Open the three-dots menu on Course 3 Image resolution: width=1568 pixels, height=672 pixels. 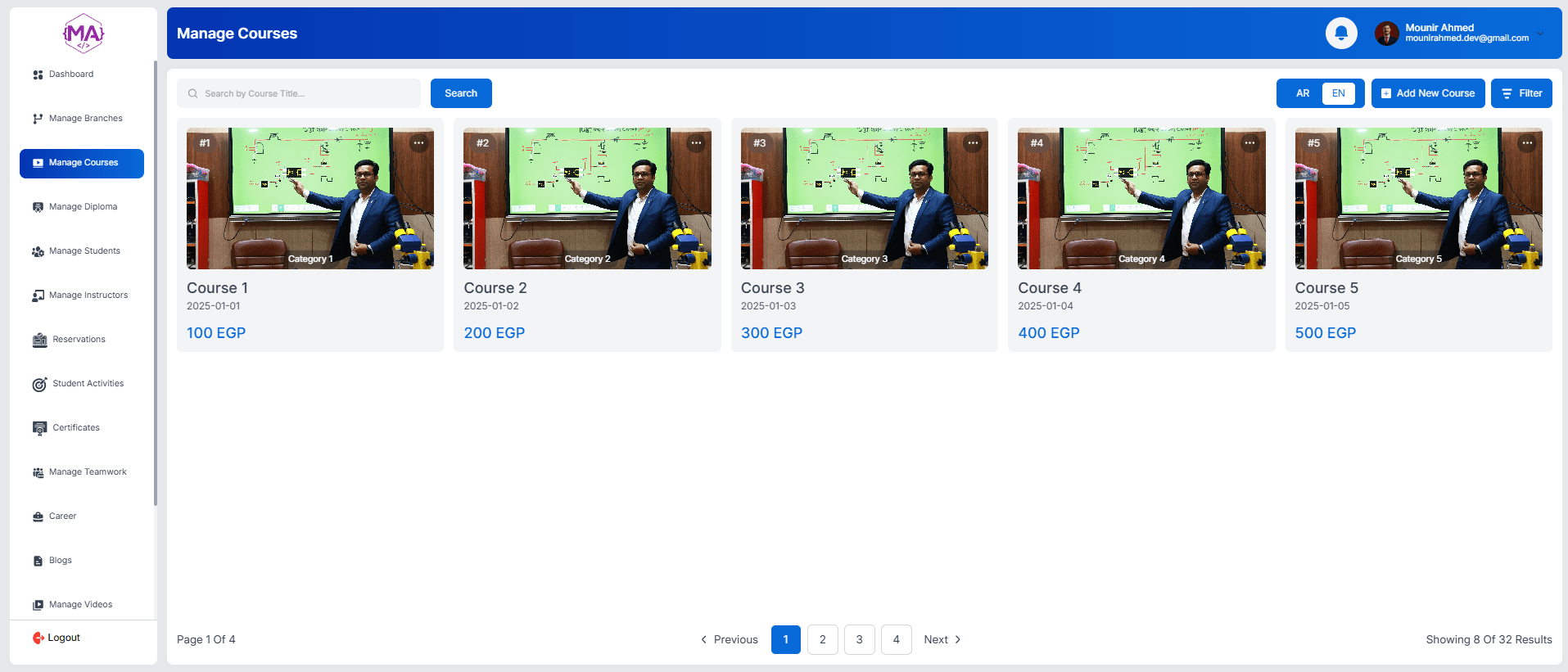(973, 142)
